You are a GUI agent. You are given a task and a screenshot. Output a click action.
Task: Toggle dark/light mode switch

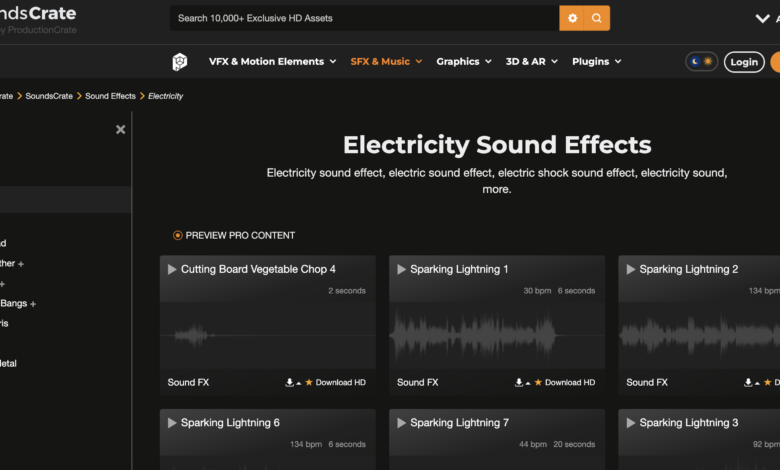(701, 62)
